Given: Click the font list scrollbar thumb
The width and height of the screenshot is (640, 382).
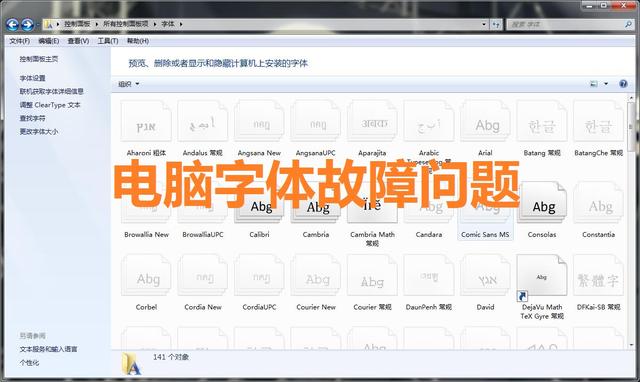Looking at the screenshot, I should pos(631,127).
